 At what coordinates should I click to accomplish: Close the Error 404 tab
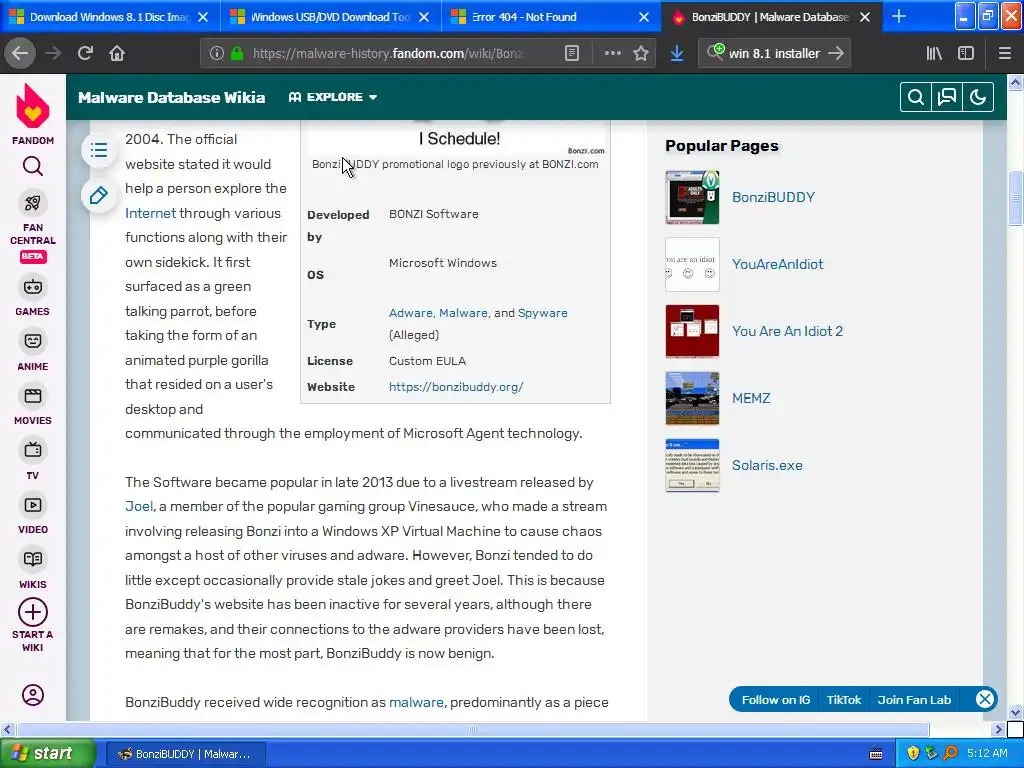[644, 17]
